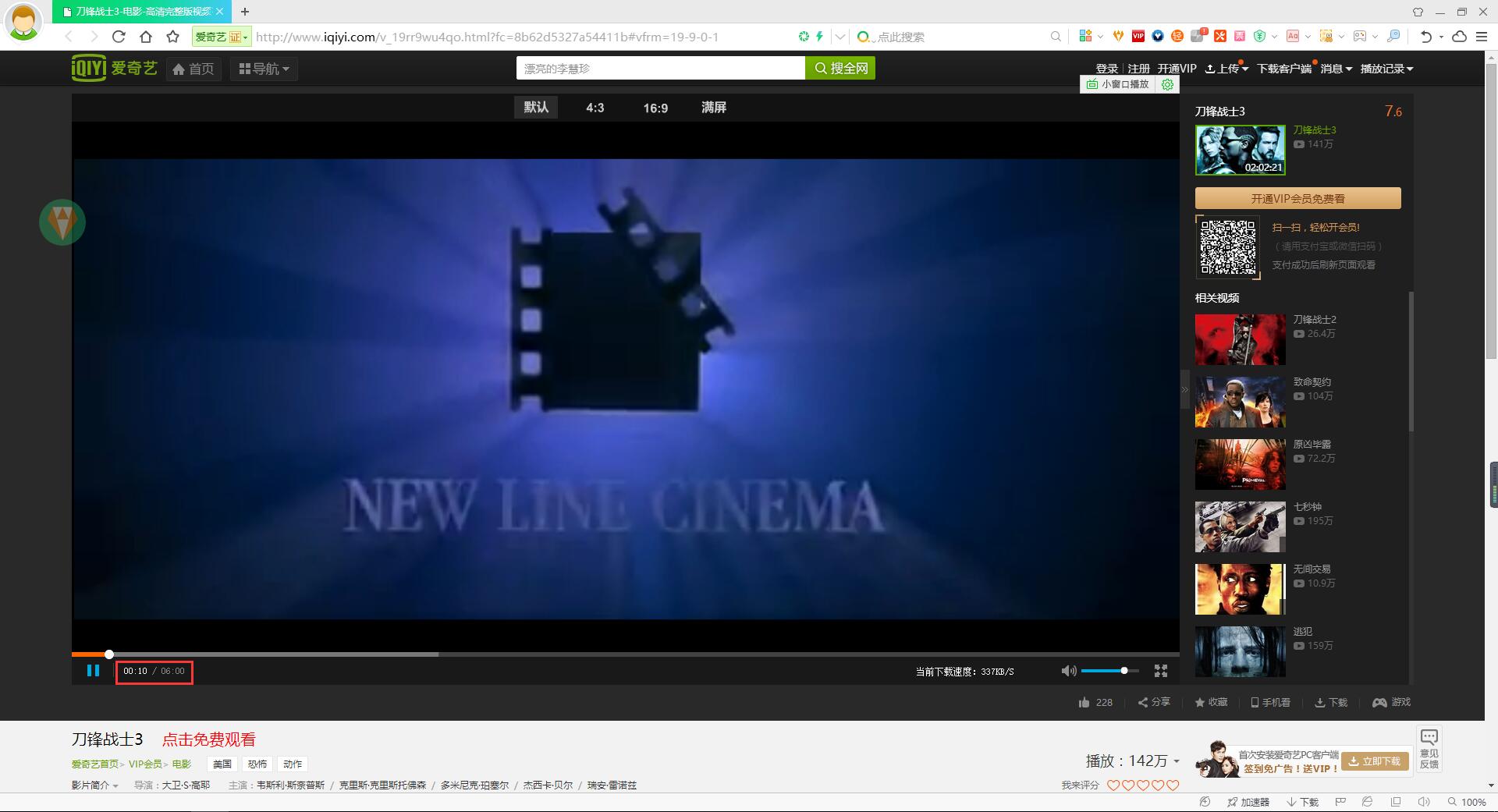This screenshot has width=1498, height=812.
Task: Expand the 导航 navigation dropdown
Action: coord(264,69)
